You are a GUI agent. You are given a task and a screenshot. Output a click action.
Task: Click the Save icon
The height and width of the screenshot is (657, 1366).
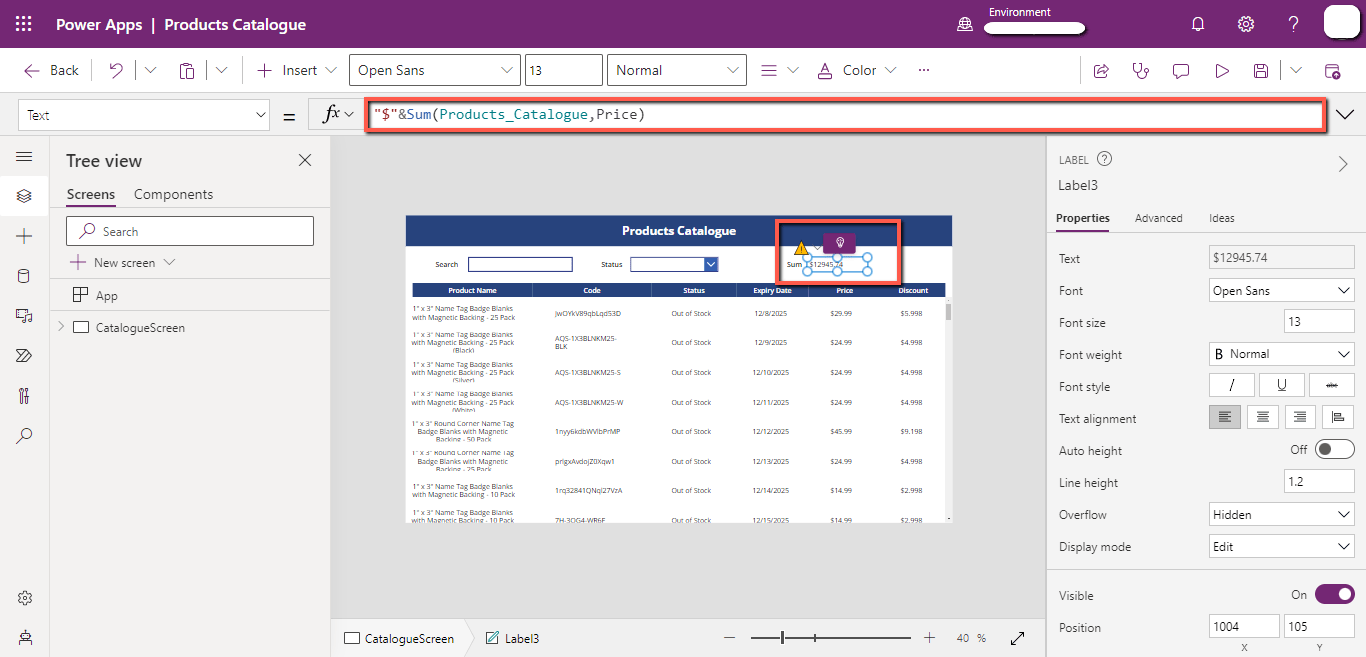coord(1261,70)
